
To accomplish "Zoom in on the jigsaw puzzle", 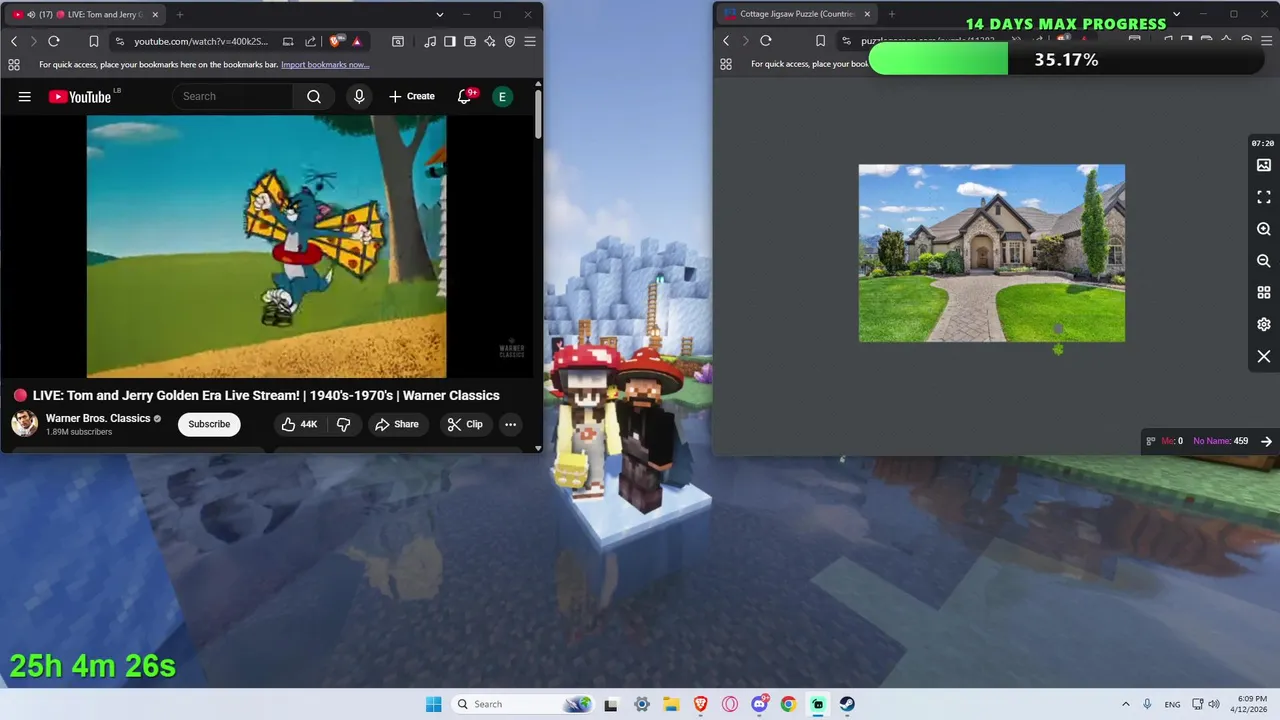I will pos(1264,229).
